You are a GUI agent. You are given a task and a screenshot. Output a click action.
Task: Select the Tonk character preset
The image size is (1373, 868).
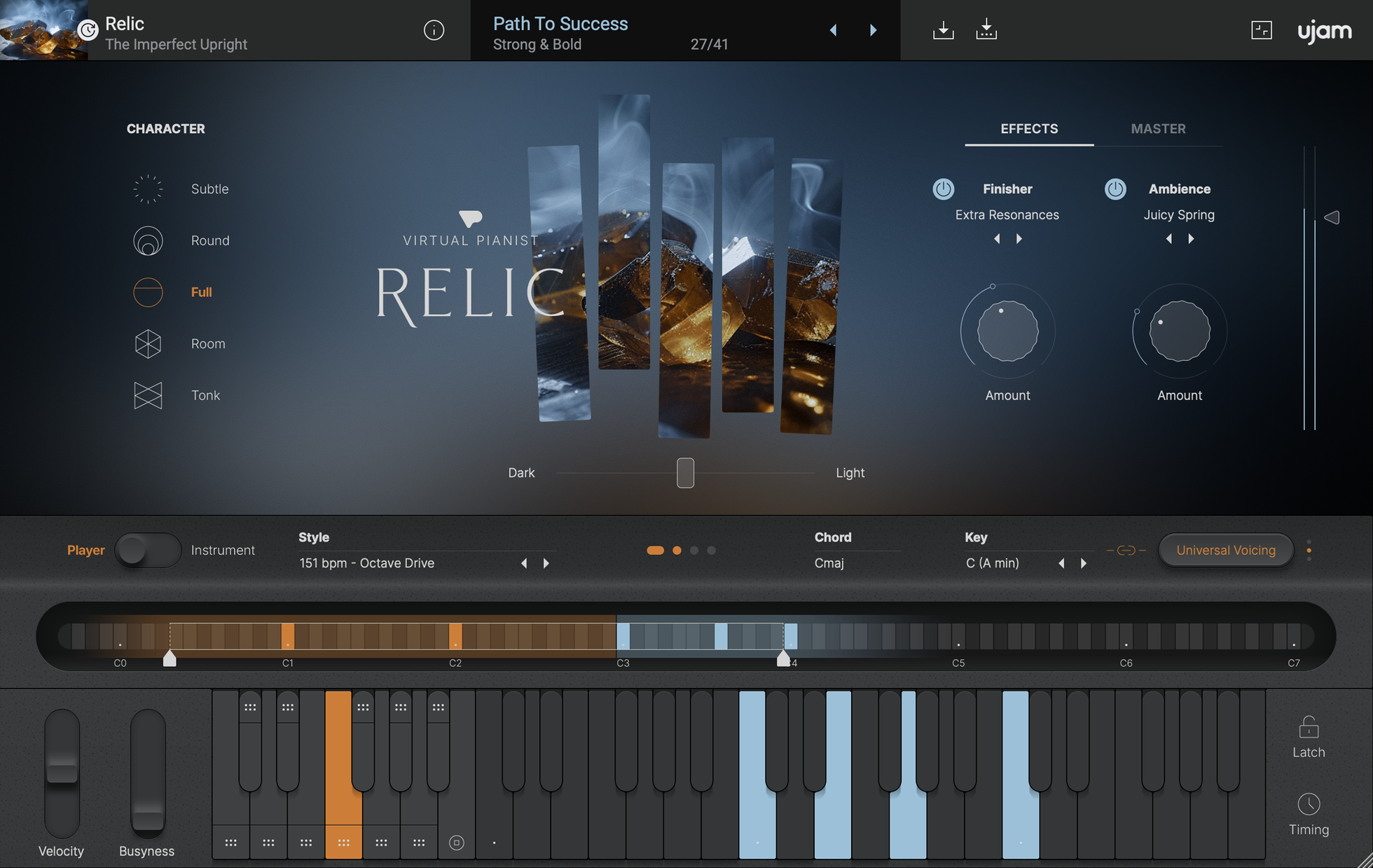pos(204,394)
